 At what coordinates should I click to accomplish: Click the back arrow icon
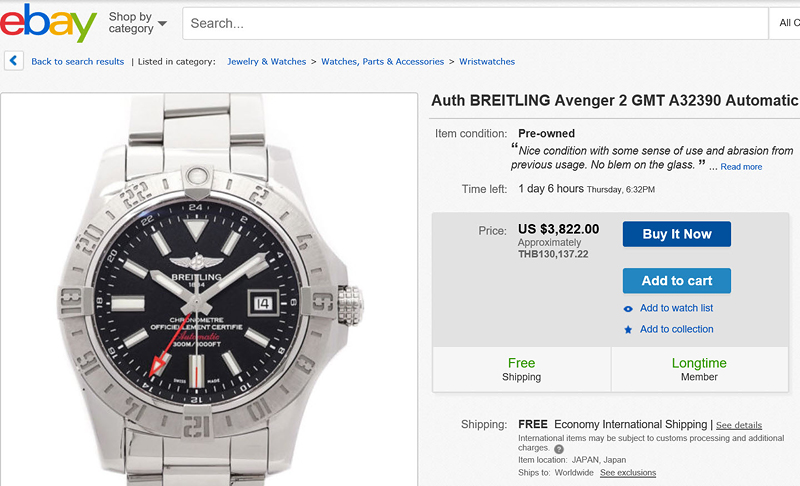pos(14,61)
